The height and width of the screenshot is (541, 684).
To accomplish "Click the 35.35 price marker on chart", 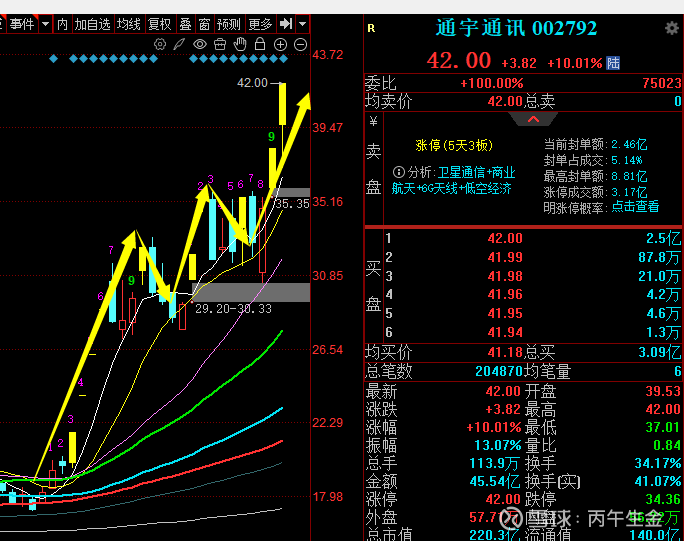I will coord(292,204).
